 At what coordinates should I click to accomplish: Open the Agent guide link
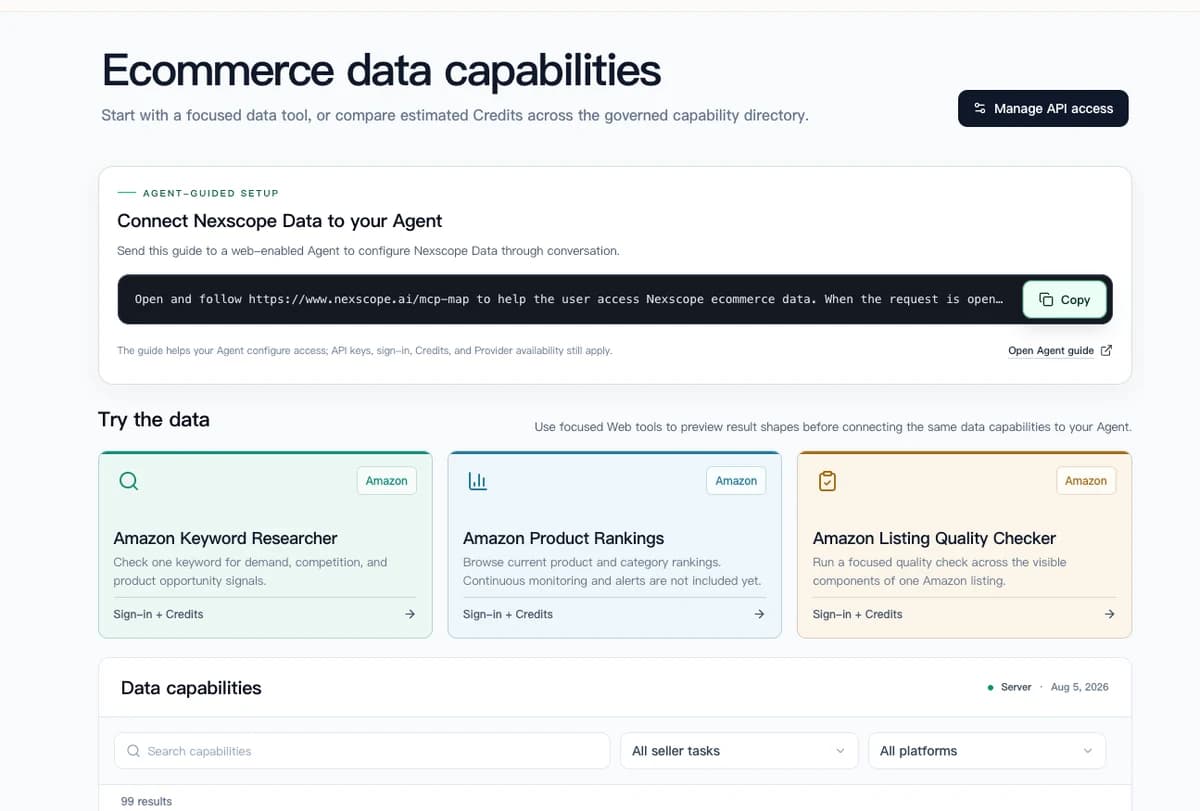point(1051,350)
